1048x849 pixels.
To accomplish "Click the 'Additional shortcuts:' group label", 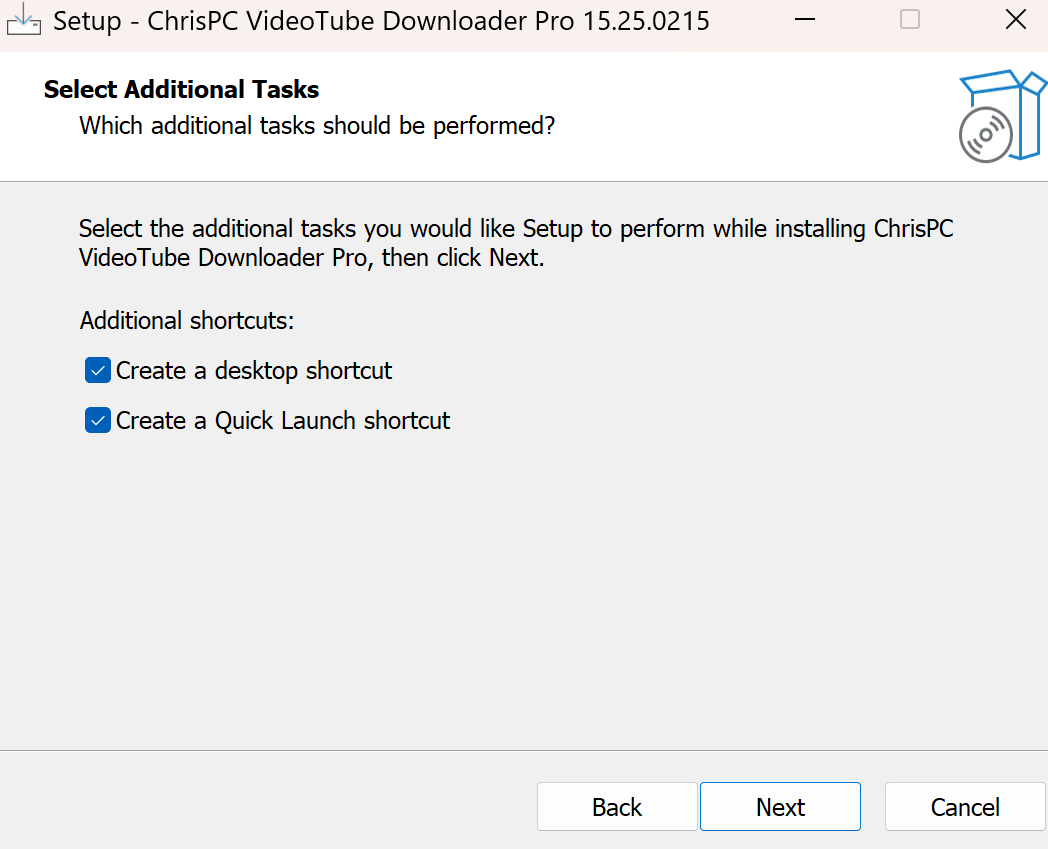I will click(187, 321).
